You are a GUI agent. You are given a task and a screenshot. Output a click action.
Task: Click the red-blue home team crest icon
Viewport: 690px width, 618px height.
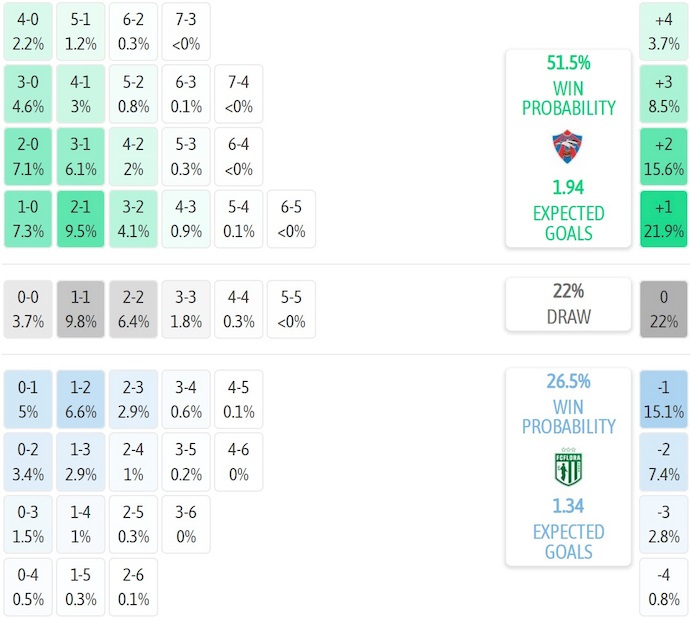point(567,147)
